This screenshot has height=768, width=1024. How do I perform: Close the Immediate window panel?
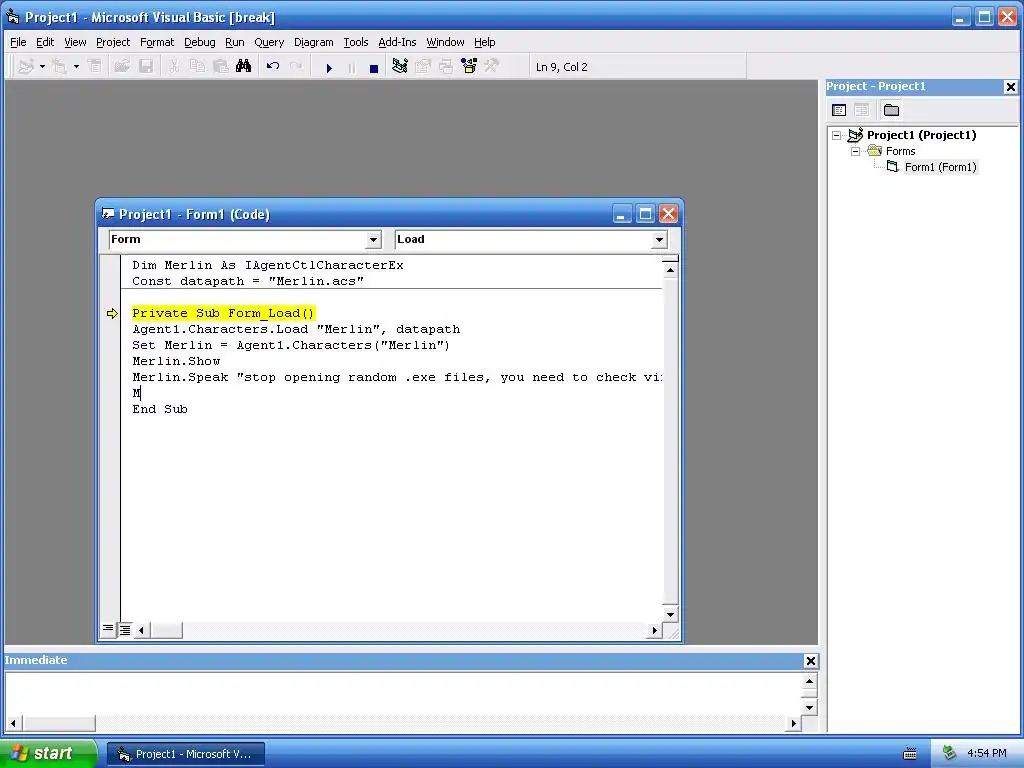point(810,661)
